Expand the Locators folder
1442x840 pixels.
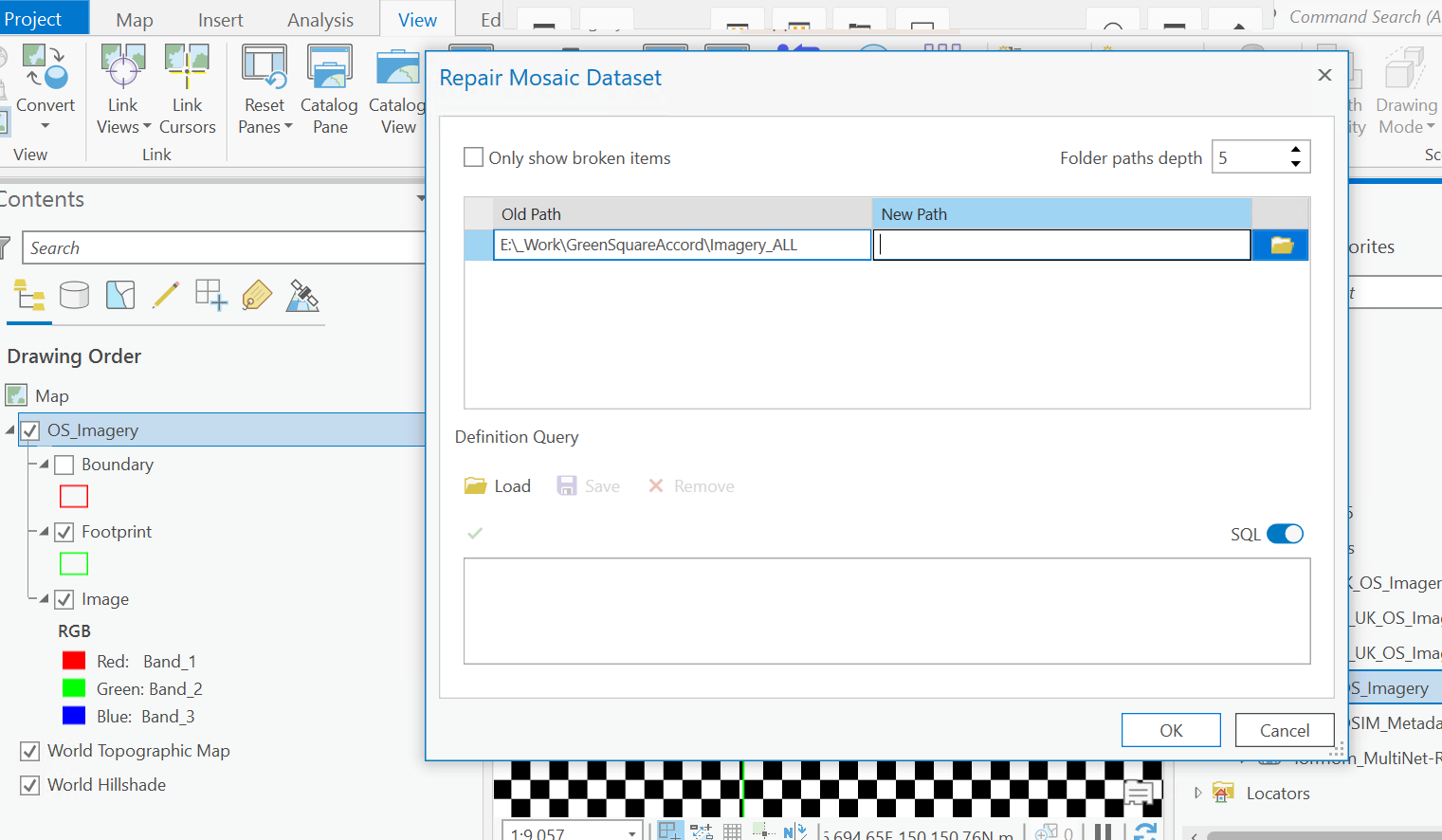1197,793
